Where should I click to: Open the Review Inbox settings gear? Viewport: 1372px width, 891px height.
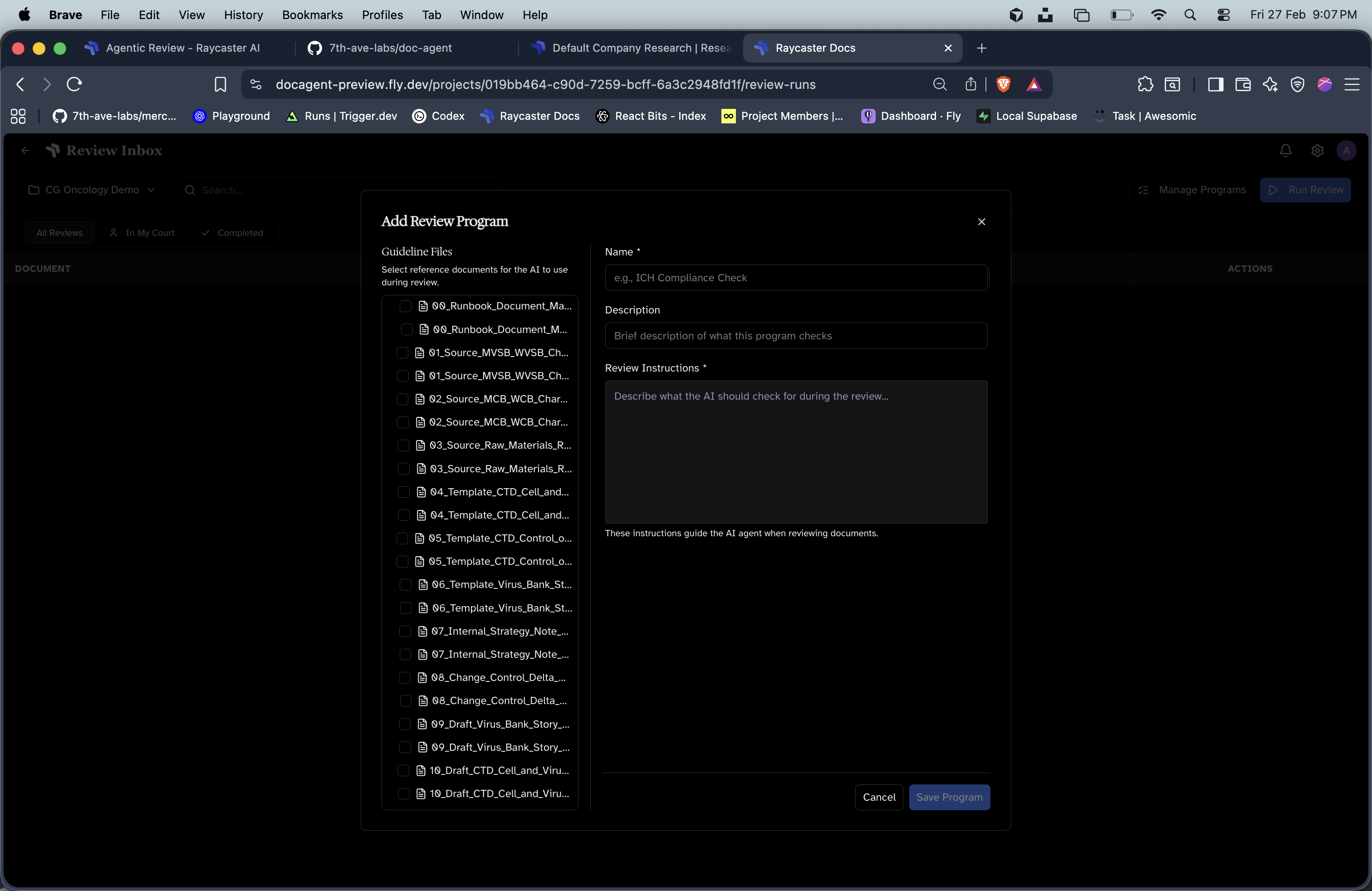1317,151
